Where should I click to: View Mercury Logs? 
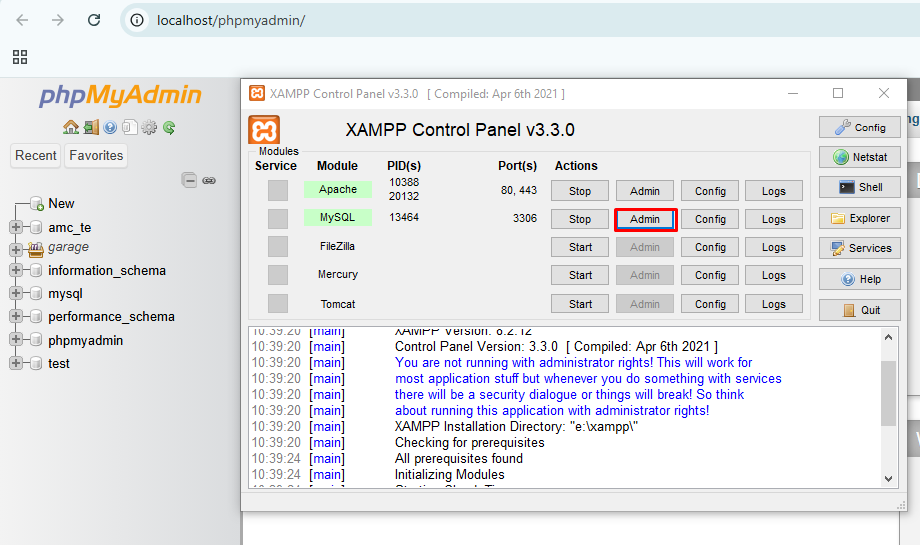pos(774,275)
